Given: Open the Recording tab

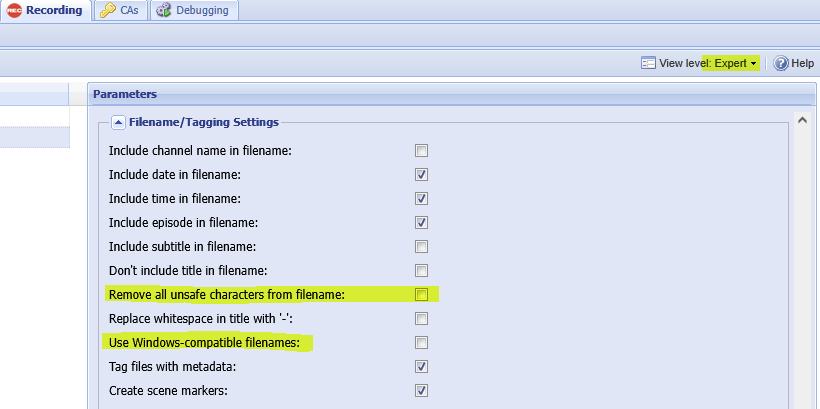Looking at the screenshot, I should (45, 10).
